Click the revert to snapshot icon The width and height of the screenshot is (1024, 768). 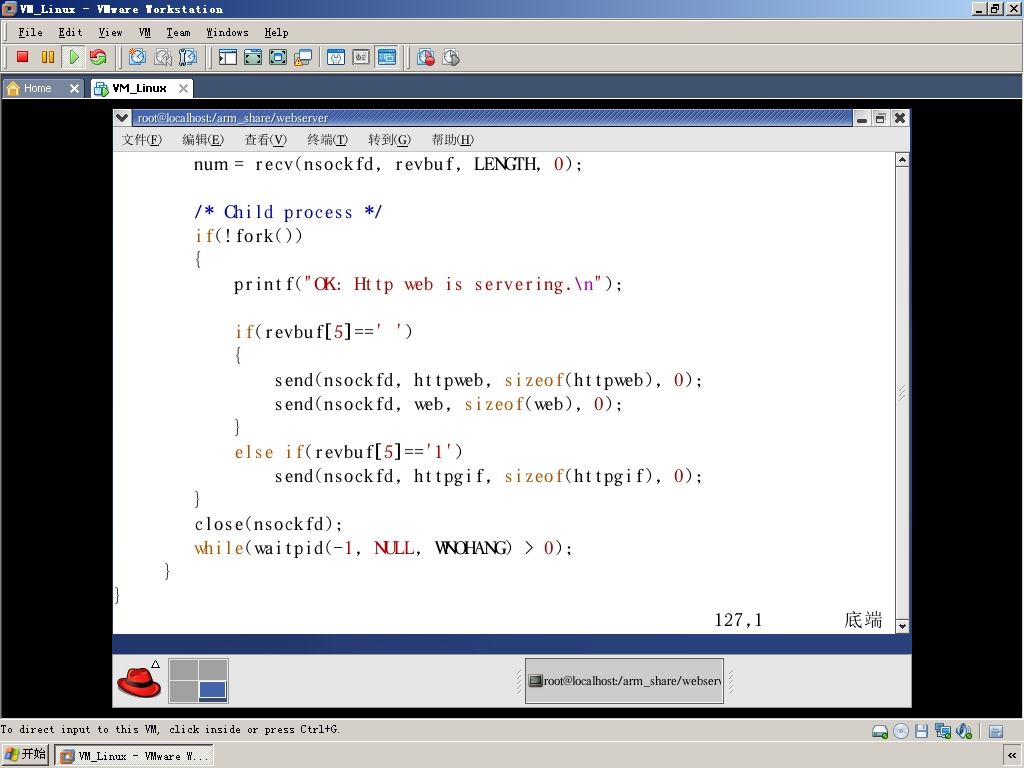163,57
